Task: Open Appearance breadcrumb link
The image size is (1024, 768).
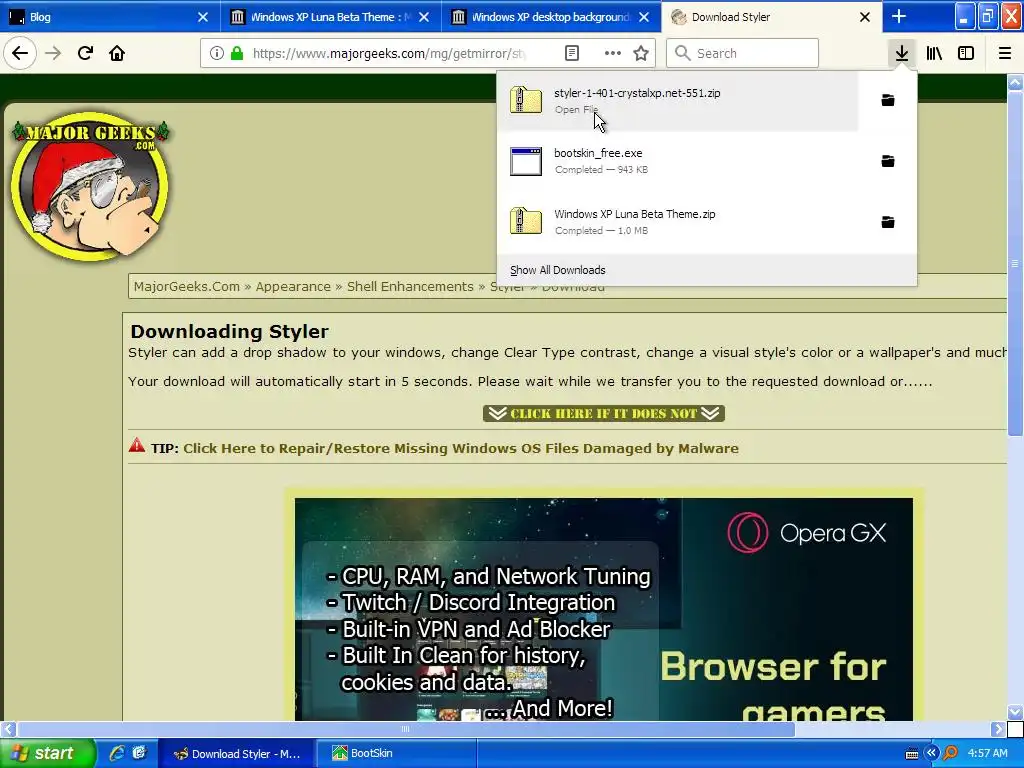Action: (293, 286)
